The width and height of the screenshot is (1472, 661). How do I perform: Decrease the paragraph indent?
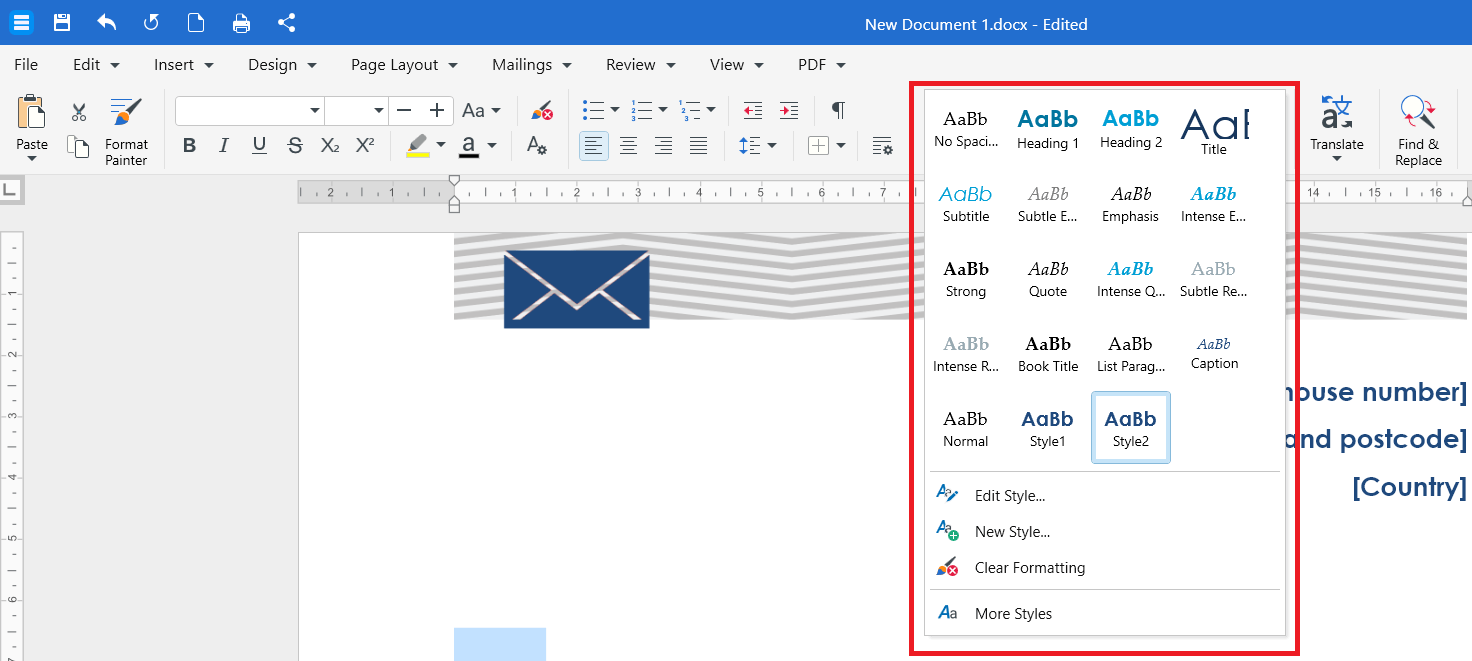tap(753, 110)
